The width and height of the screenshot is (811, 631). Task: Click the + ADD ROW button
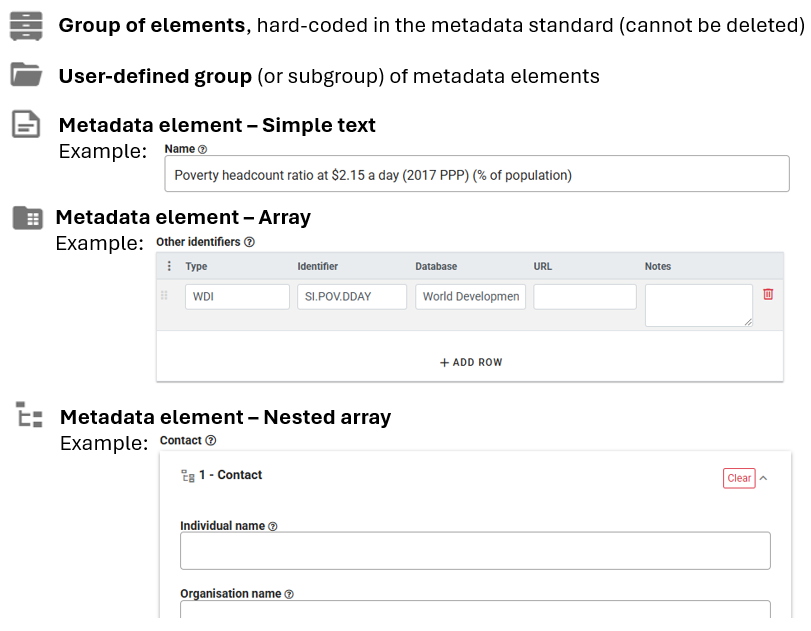[x=471, y=362]
